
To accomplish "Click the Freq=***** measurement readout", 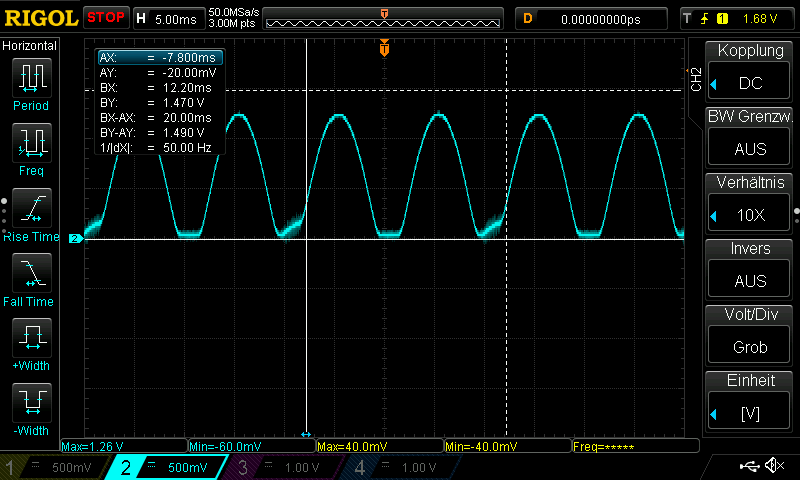I will [x=636, y=446].
